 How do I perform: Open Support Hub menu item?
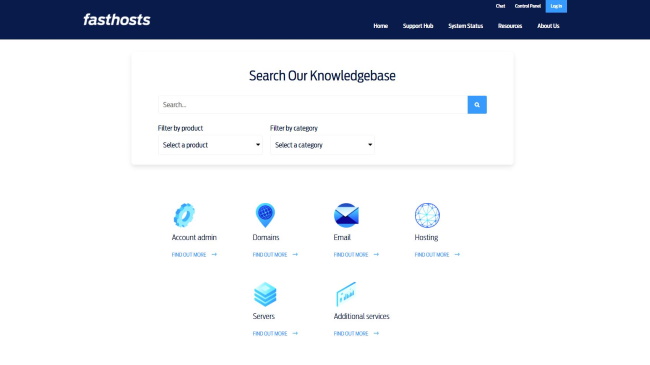pyautogui.click(x=418, y=26)
